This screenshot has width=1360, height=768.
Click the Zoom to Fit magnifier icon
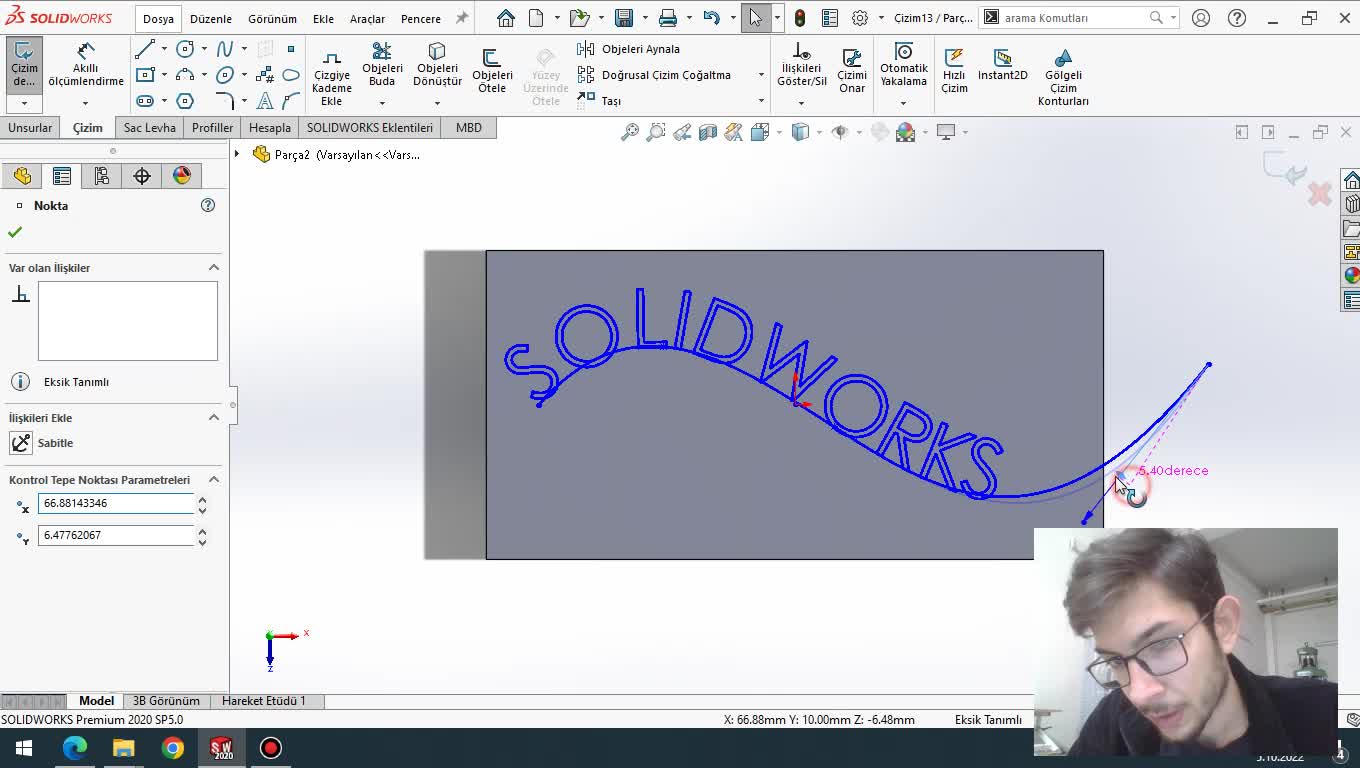pyautogui.click(x=630, y=132)
